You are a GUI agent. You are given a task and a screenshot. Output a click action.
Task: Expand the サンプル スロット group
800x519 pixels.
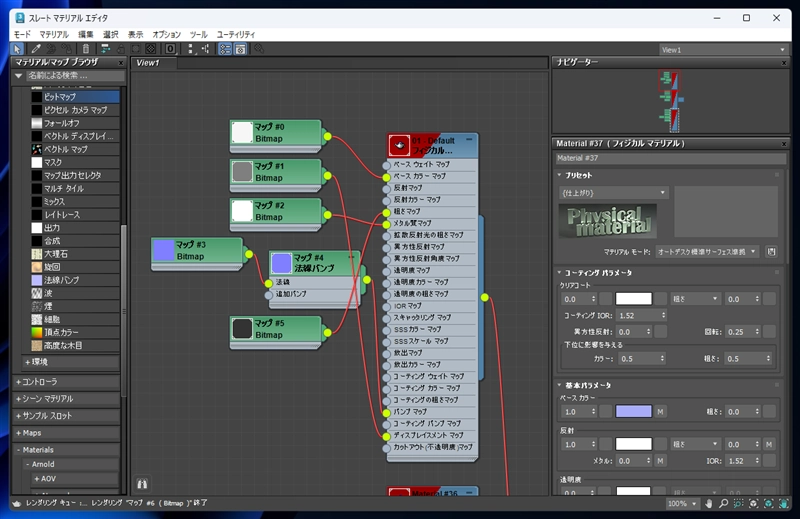[x=65, y=415]
